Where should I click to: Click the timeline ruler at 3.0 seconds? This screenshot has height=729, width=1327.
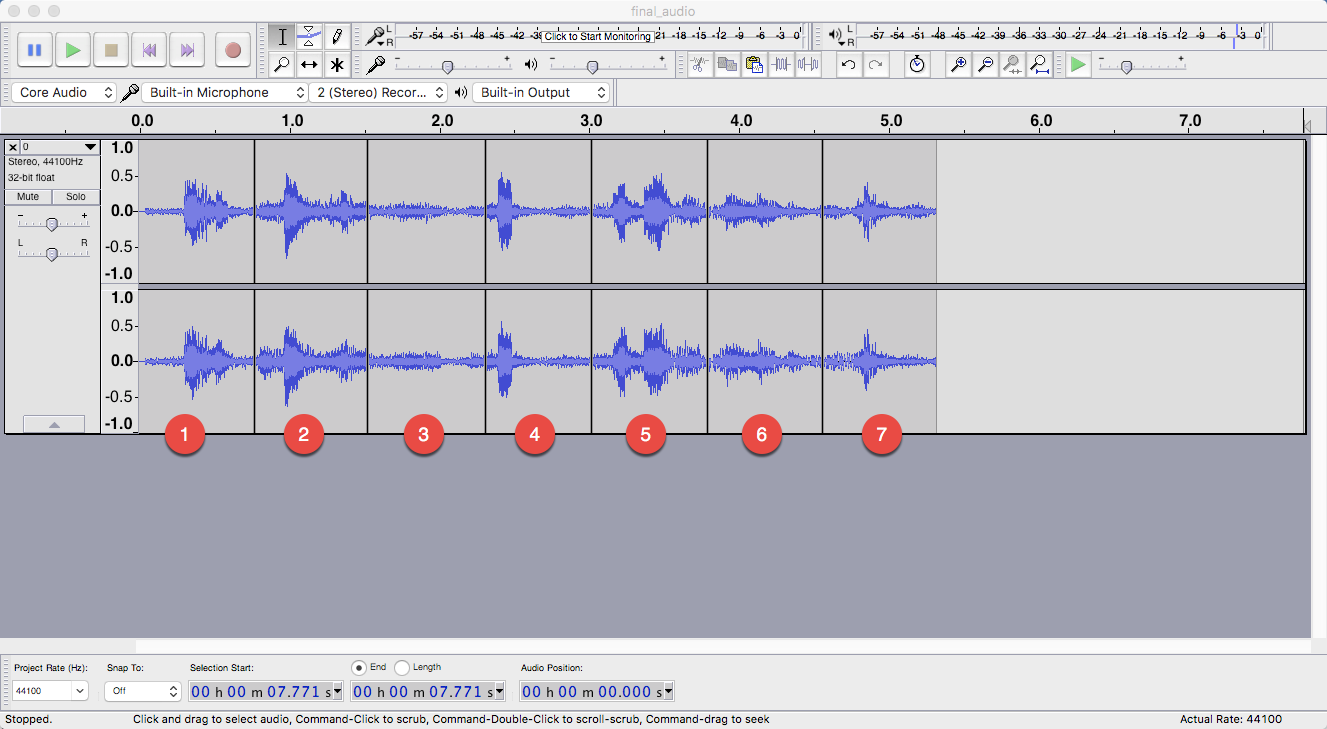(592, 121)
